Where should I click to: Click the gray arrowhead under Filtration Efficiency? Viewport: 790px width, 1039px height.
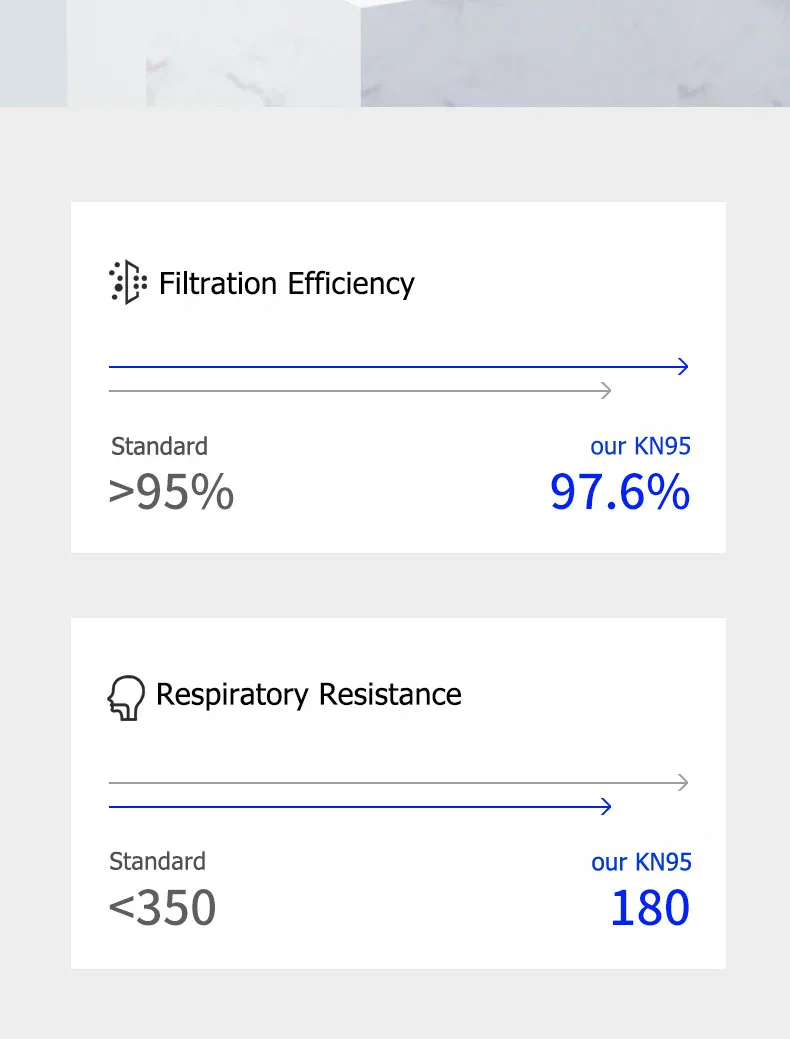(605, 391)
